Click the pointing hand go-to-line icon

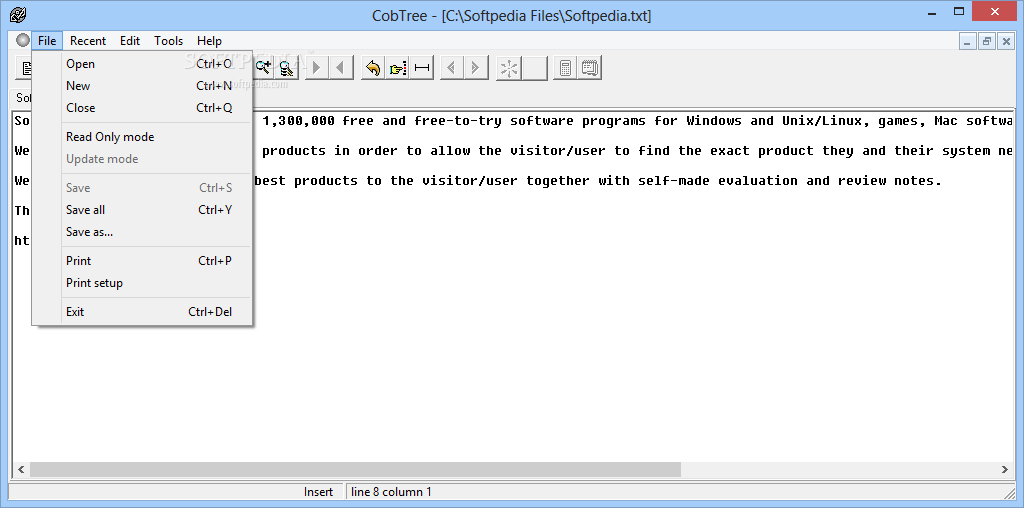point(397,67)
